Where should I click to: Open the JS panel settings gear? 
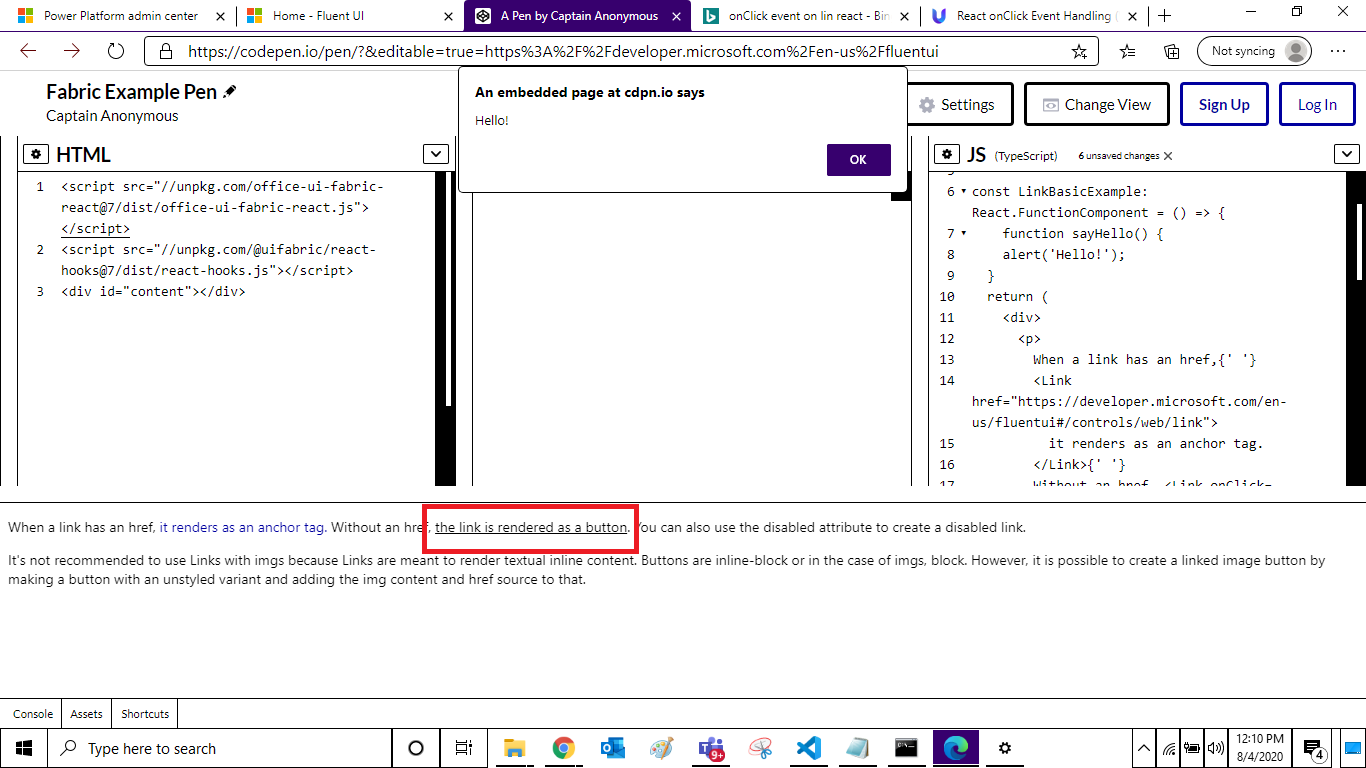(946, 154)
